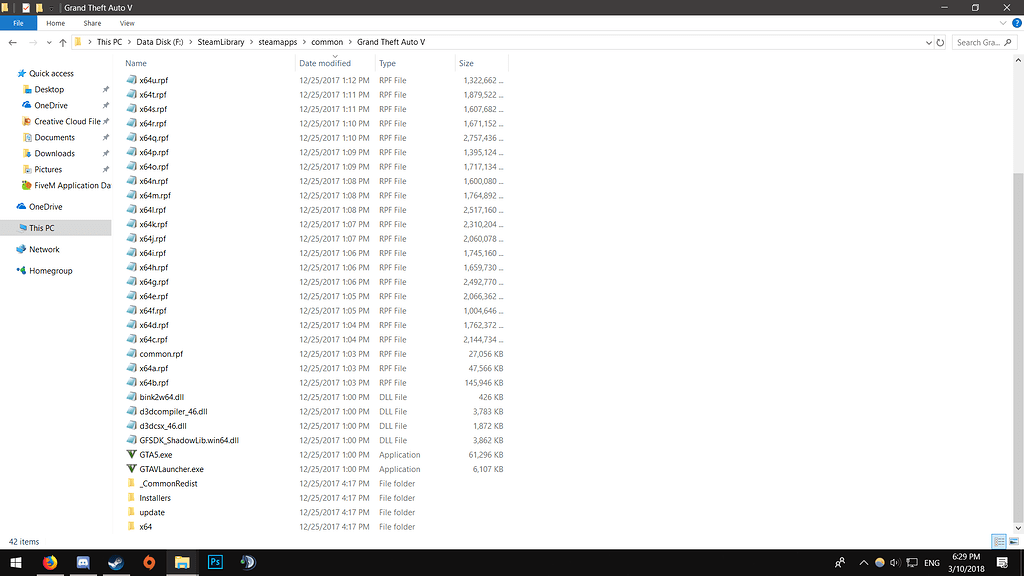Click the search box

pyautogui.click(x=984, y=42)
